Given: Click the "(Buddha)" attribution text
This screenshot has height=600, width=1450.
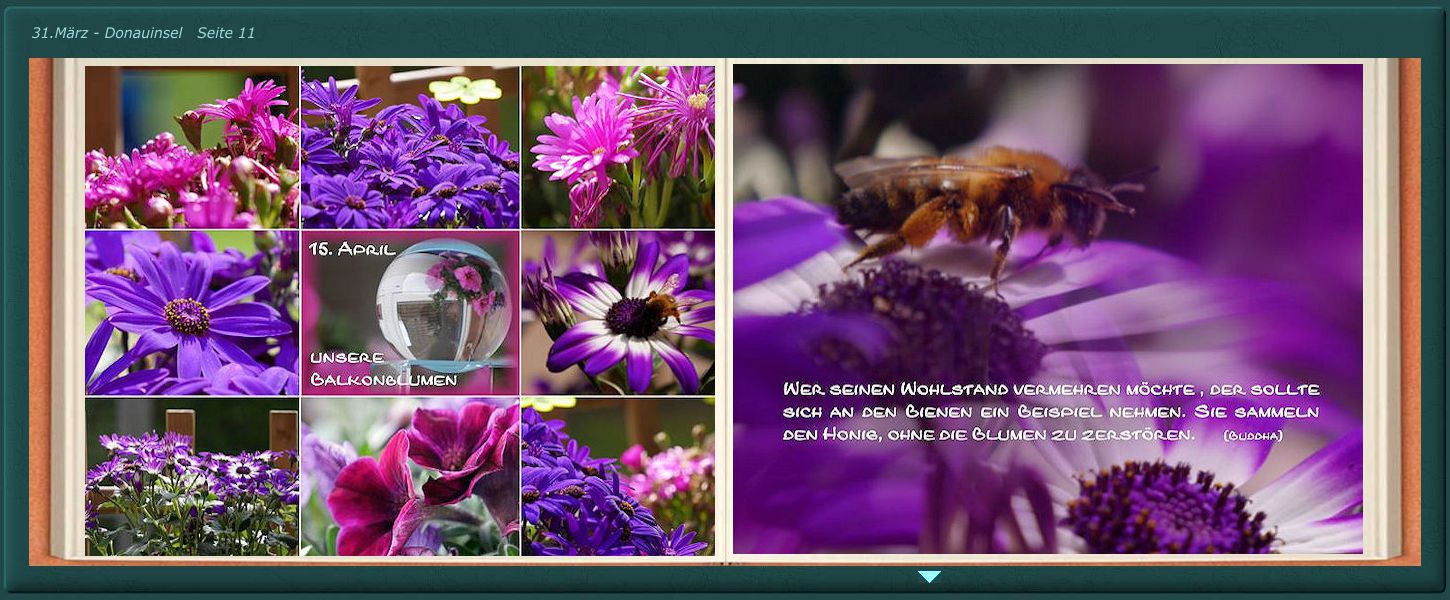Looking at the screenshot, I should [x=1252, y=435].
